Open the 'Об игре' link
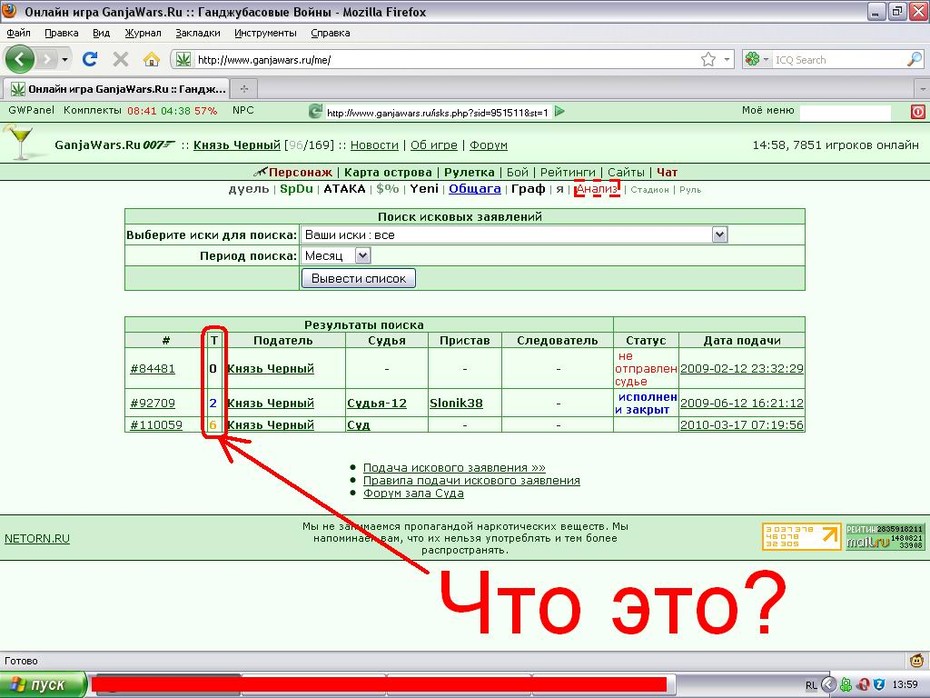Screen dimensions: 930x698 pos(434,145)
